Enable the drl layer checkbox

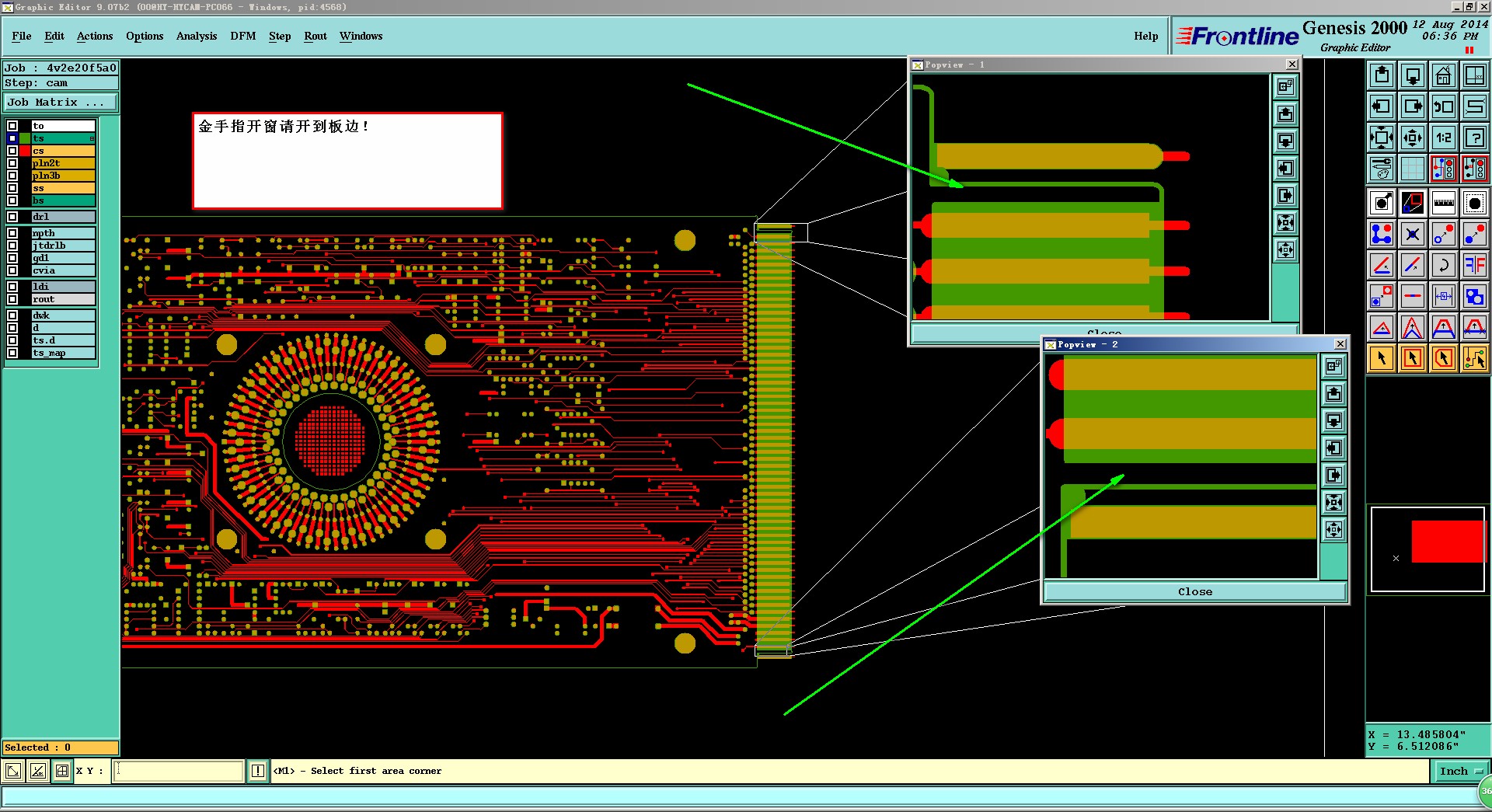(x=12, y=217)
